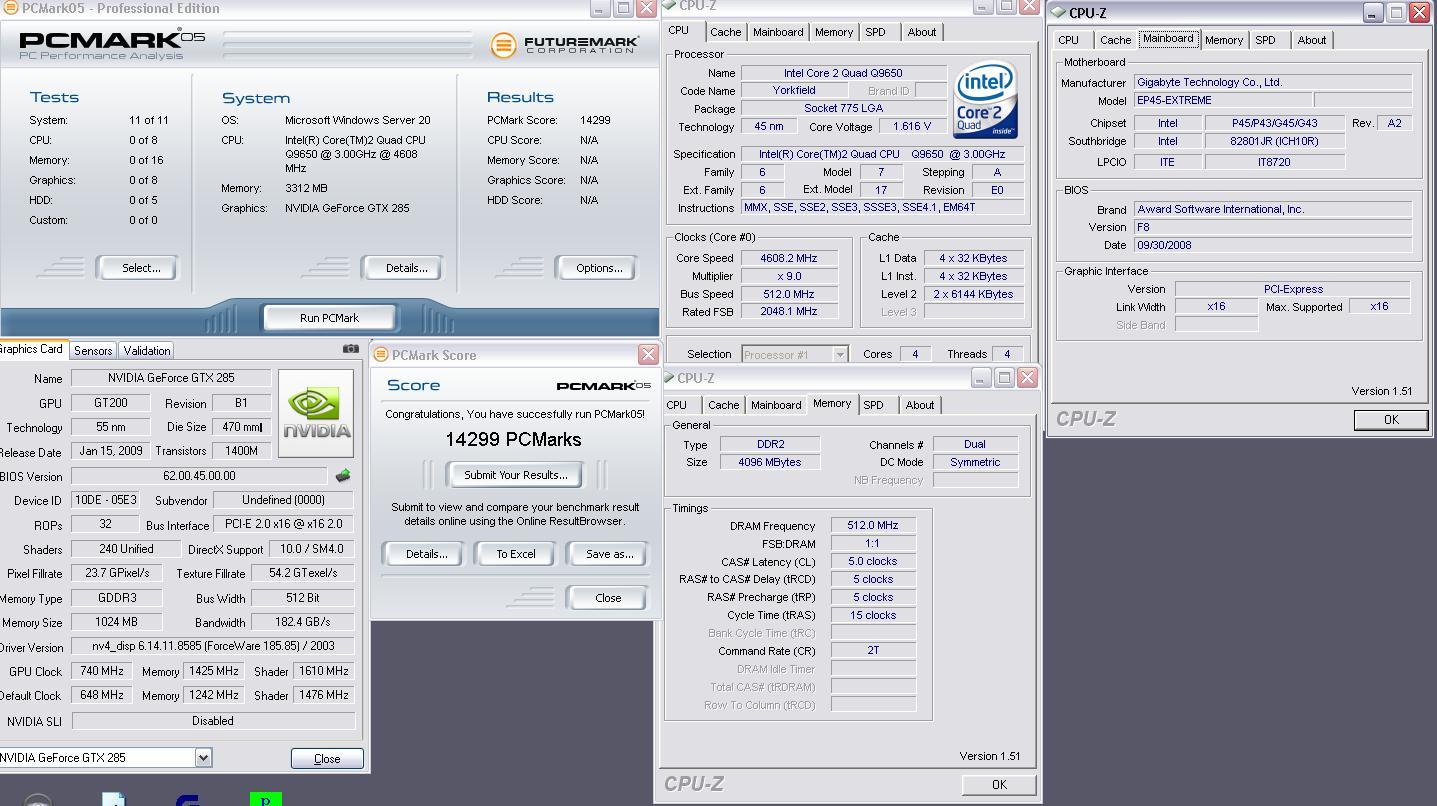Click the blue G desktop icon
Screen dimensions: 1437x806
coord(190,800)
